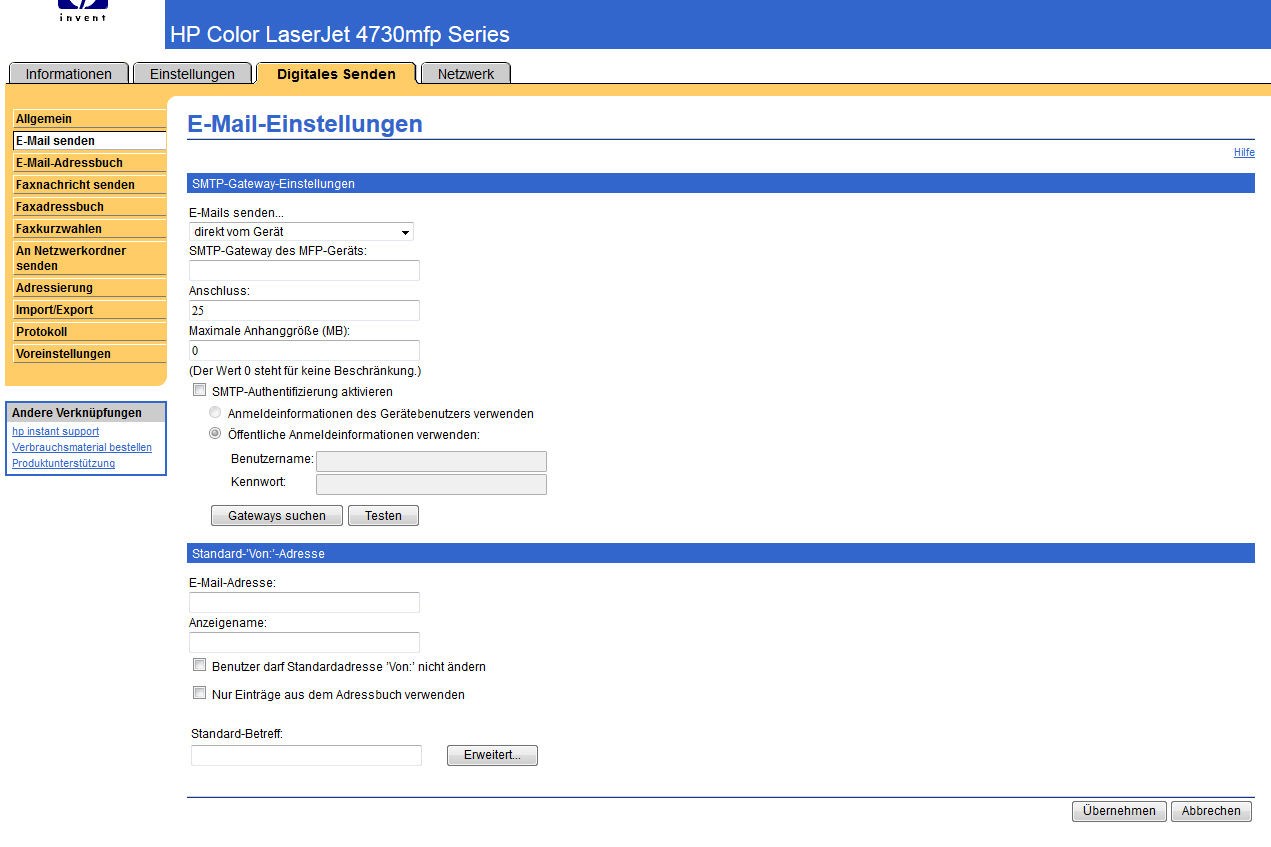Select Öffentliche Anmeldeinformationen verwenden radio
Viewport: 1271px width, 847px height.
pyautogui.click(x=215, y=434)
